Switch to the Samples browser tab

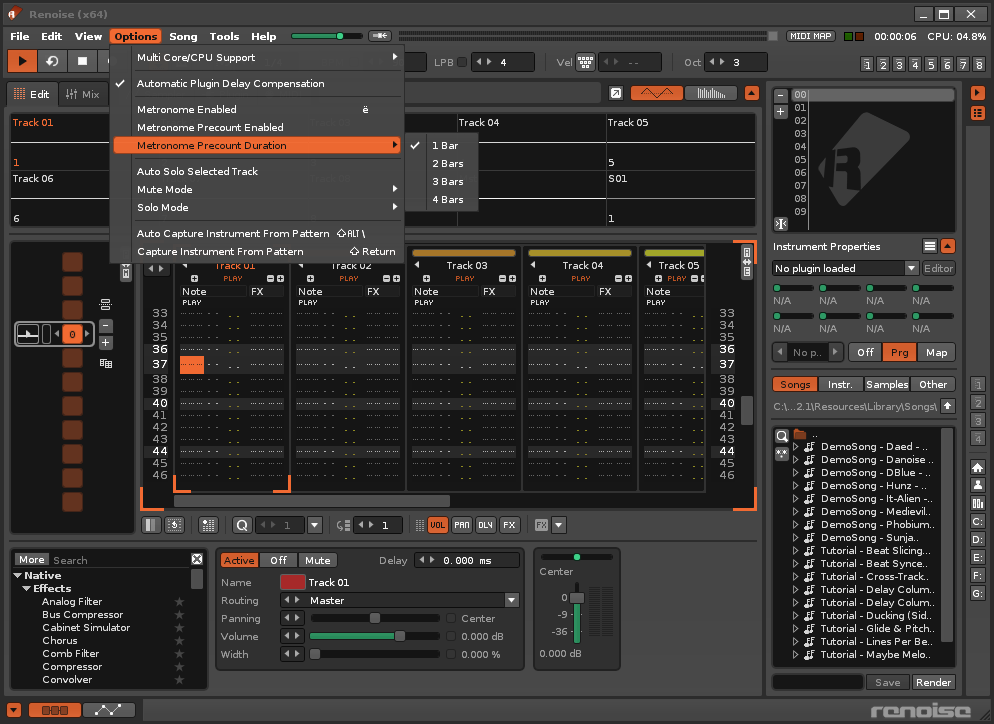[x=887, y=384]
